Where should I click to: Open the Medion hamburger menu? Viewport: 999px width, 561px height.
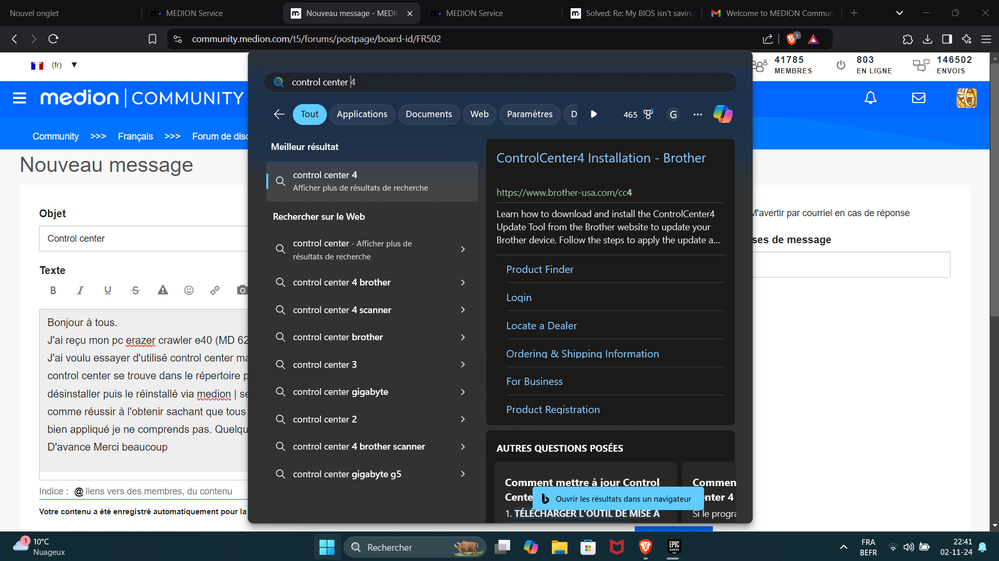coord(19,98)
